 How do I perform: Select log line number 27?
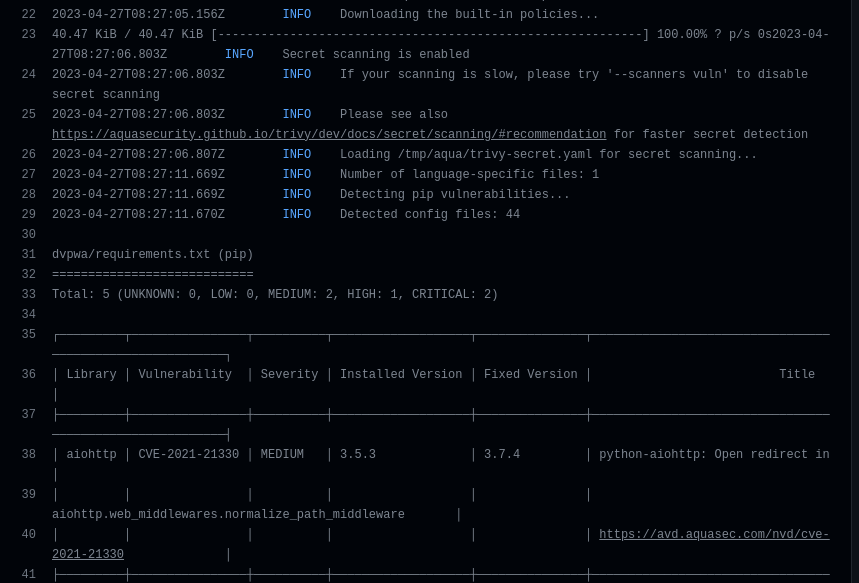pyautogui.click(x=28, y=174)
